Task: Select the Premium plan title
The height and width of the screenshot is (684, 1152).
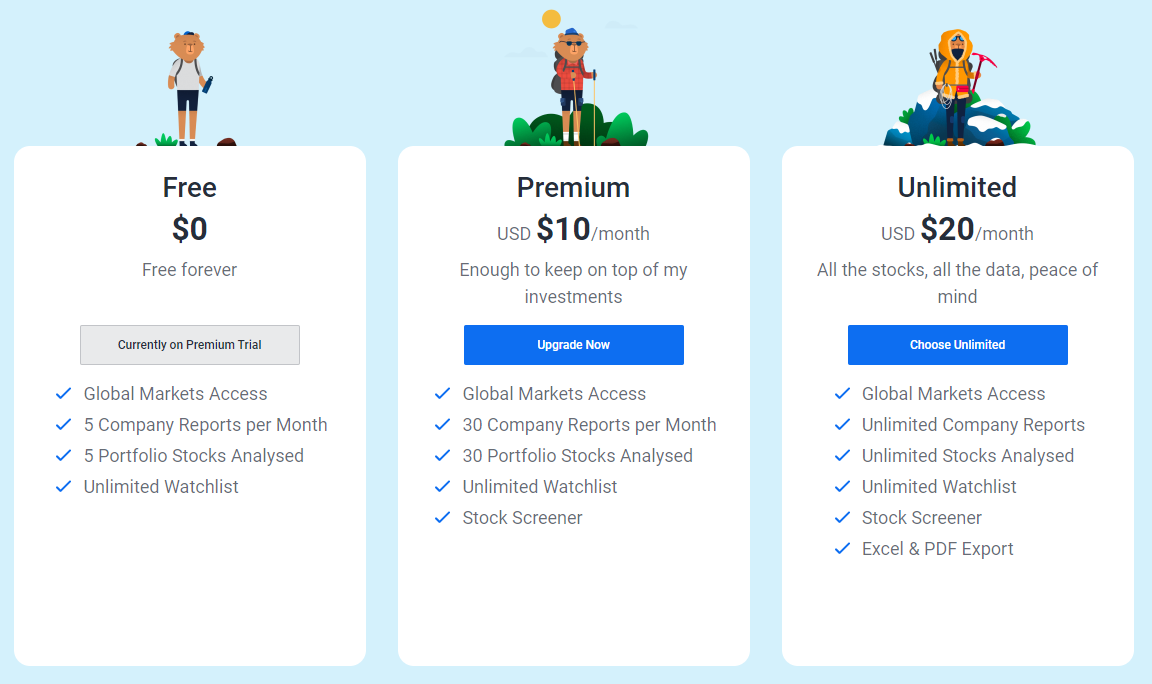Action: tap(573, 187)
